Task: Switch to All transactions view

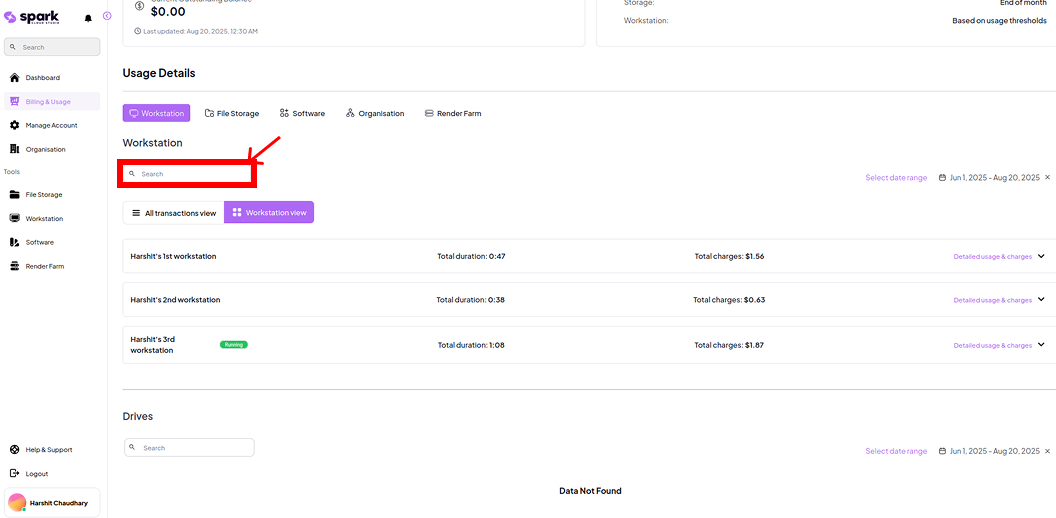Action: coord(173,213)
